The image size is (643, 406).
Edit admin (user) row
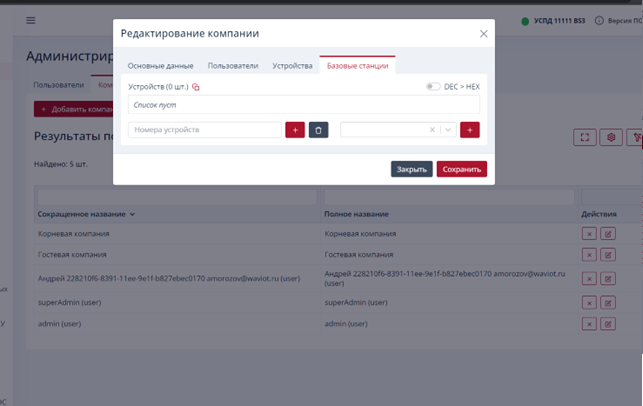(x=608, y=324)
